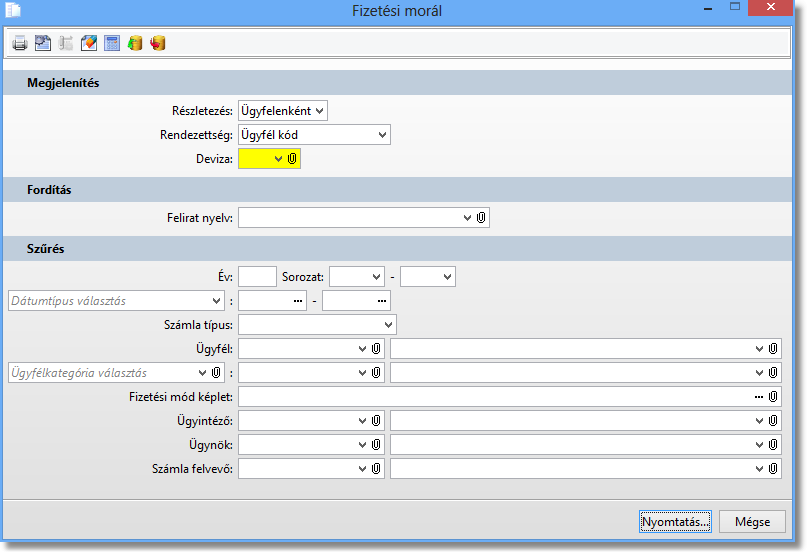Click the paperclip in the narrow Ügyintéző field
This screenshot has height=554, width=807.
(376, 421)
